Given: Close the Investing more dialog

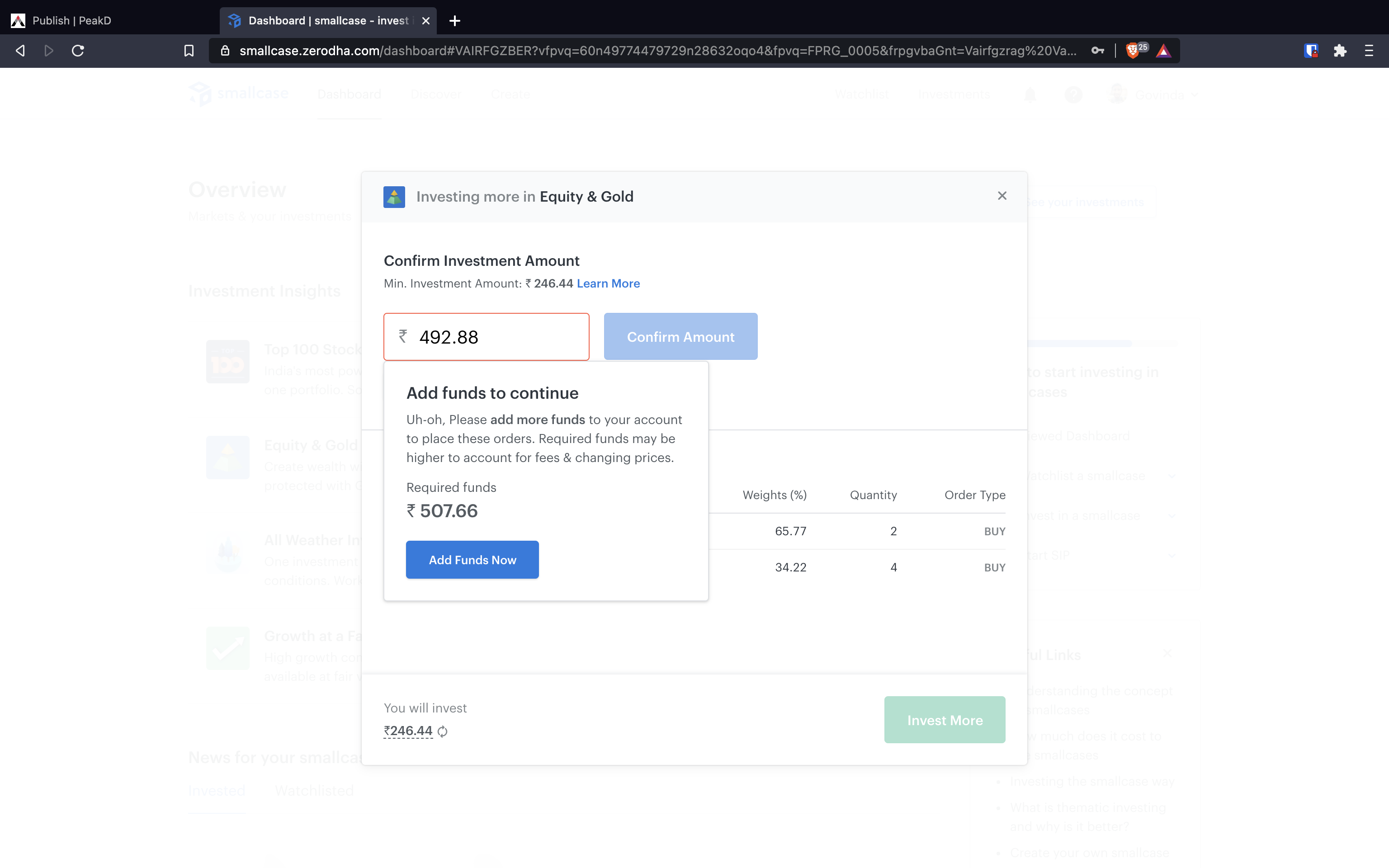Looking at the screenshot, I should pyautogui.click(x=1002, y=196).
